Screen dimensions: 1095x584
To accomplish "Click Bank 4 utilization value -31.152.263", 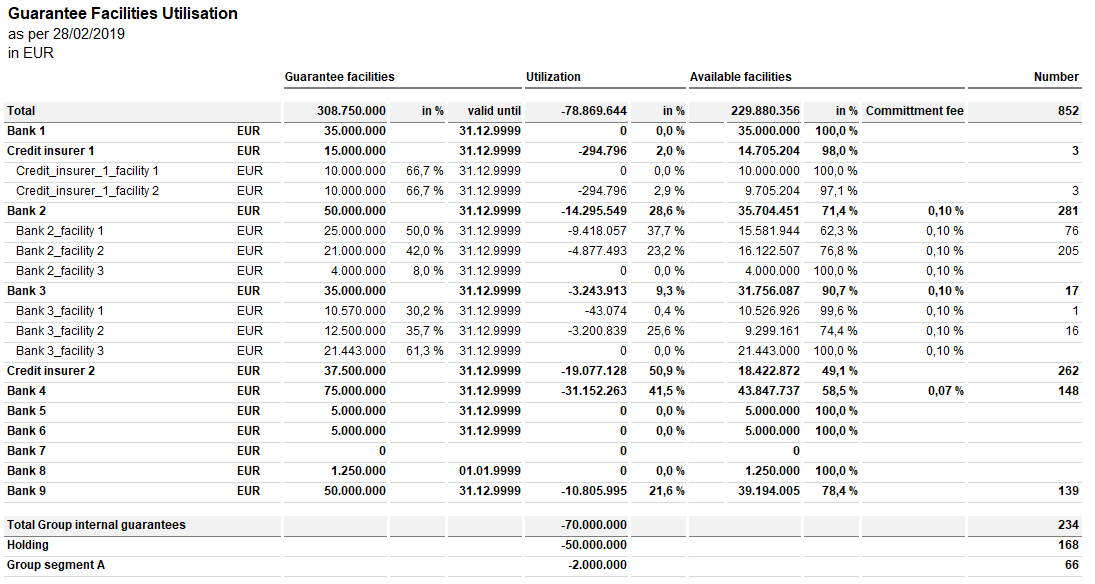I will (x=594, y=391).
